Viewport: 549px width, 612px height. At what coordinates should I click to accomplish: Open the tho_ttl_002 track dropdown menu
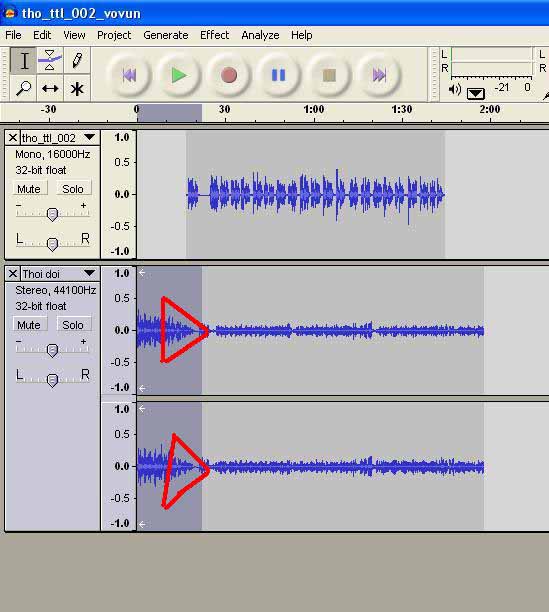pos(89,137)
